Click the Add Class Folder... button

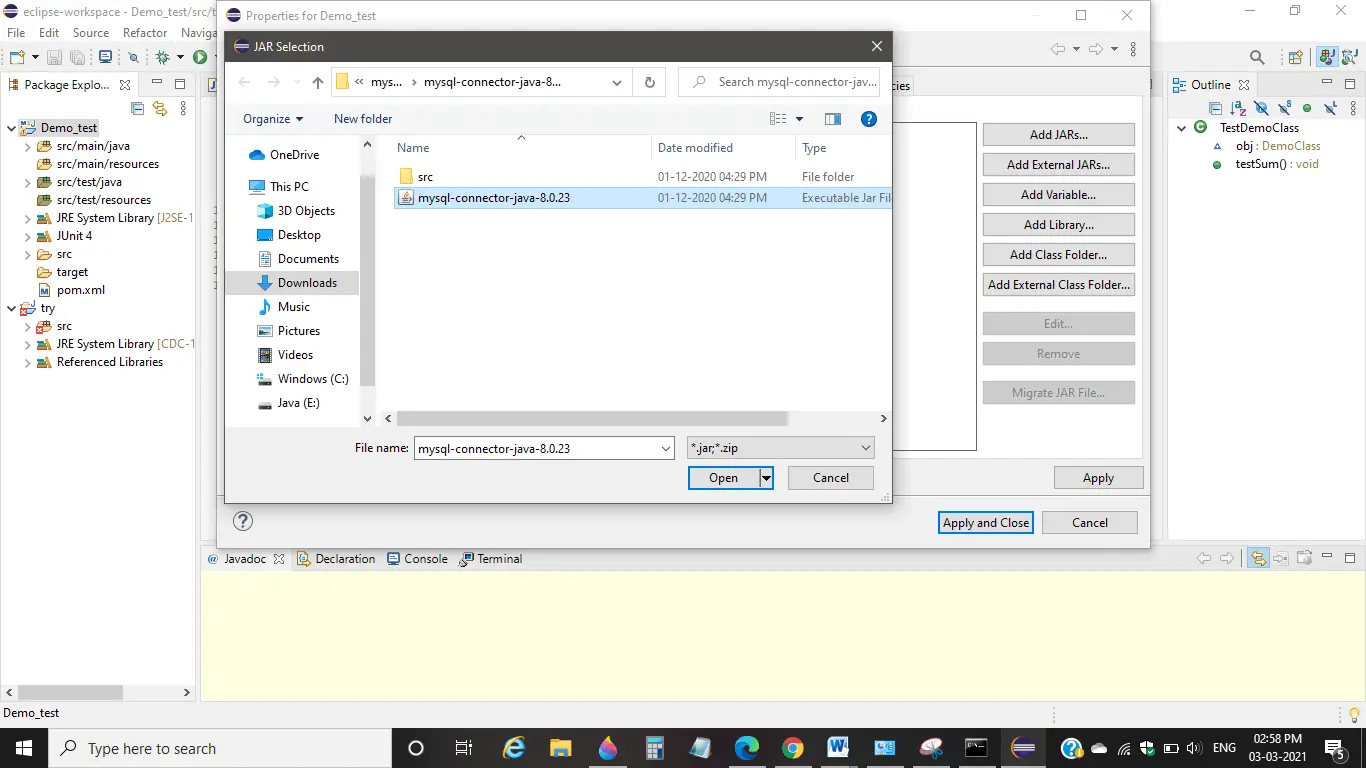click(x=1058, y=255)
